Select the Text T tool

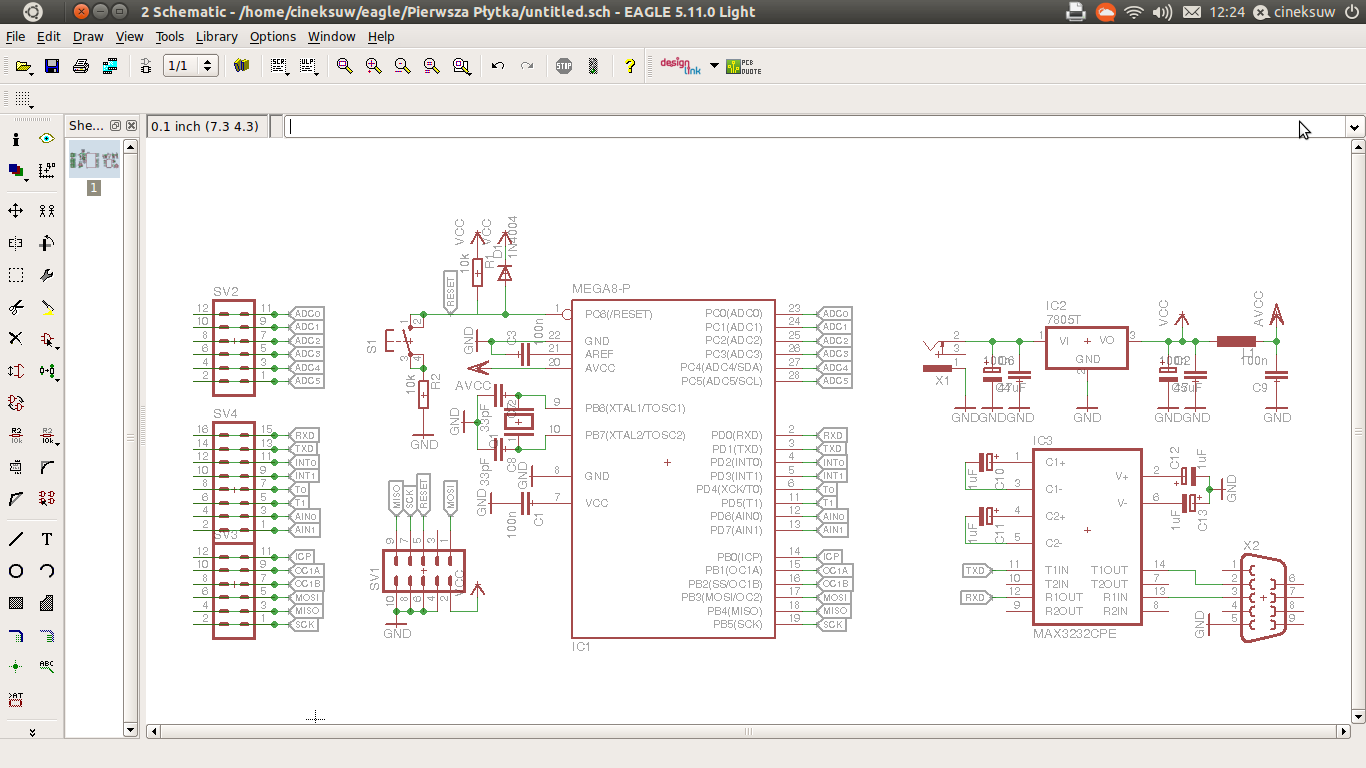pyautogui.click(x=47, y=539)
